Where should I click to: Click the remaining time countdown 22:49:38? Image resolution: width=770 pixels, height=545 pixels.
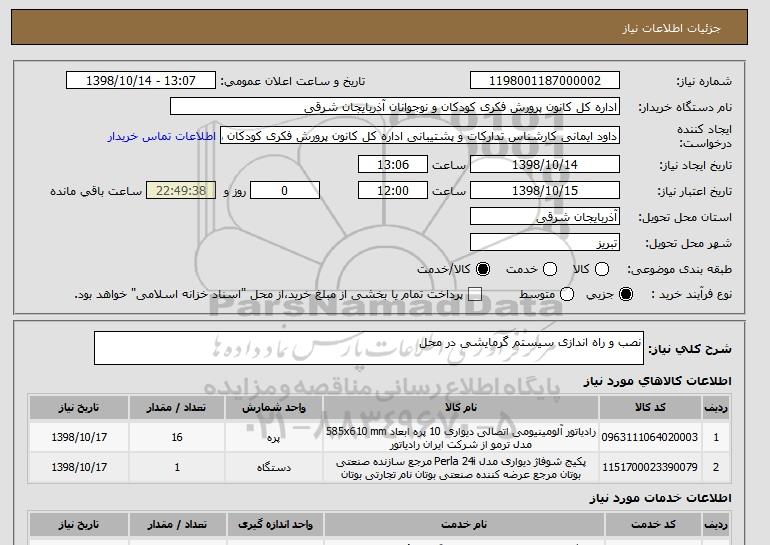[x=181, y=191]
